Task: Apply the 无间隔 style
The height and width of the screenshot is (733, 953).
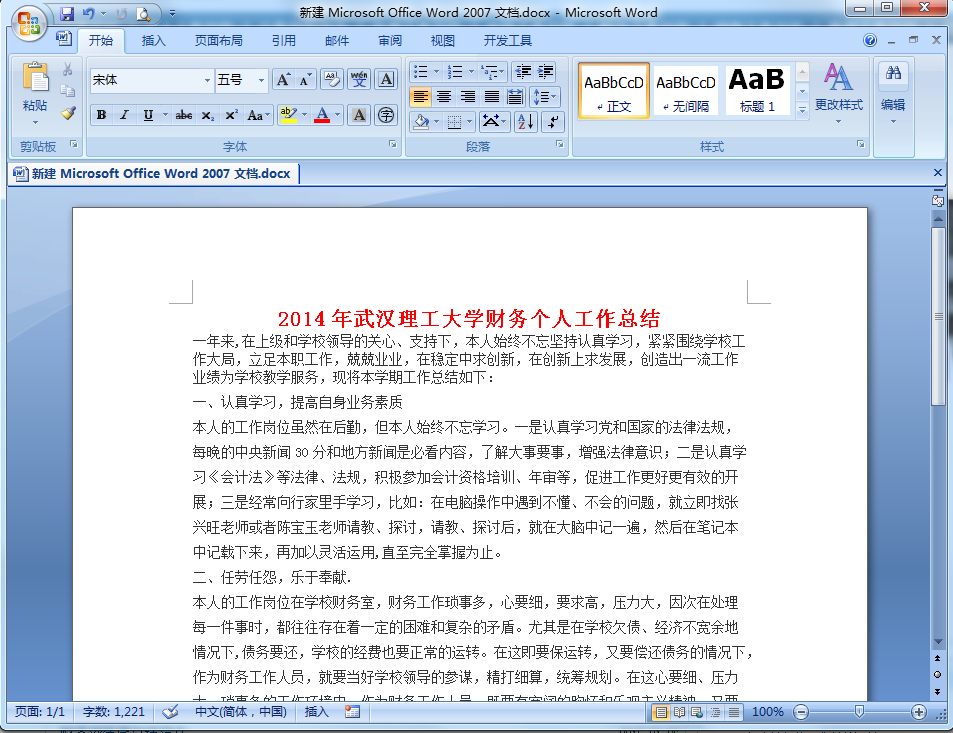Action: 685,91
